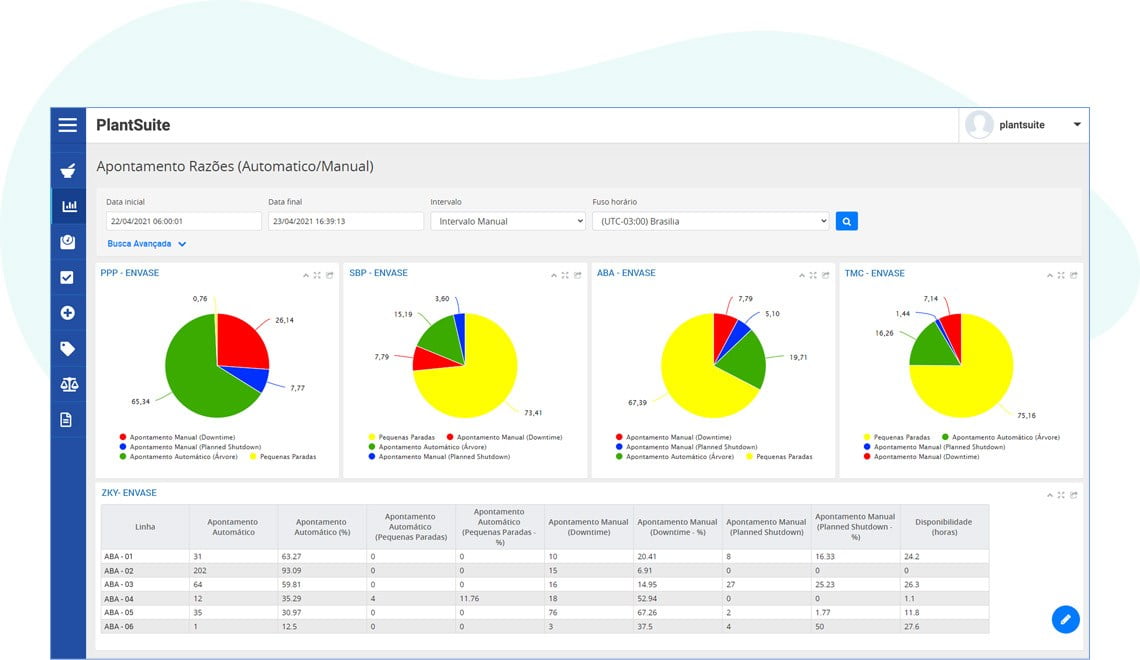Open the document sidebar icon
The image size is (1140, 660).
pos(66,419)
